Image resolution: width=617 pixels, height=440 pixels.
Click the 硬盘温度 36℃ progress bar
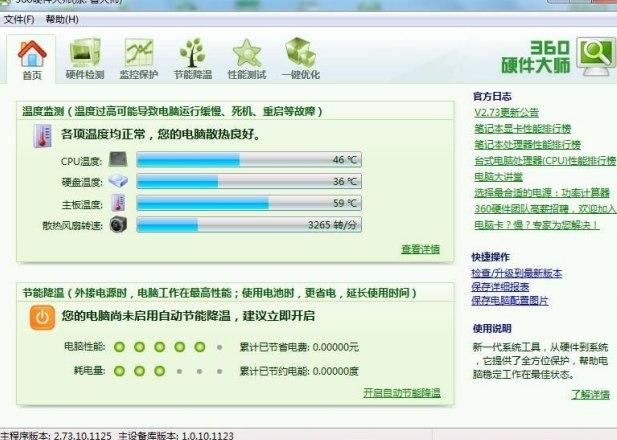click(249, 181)
